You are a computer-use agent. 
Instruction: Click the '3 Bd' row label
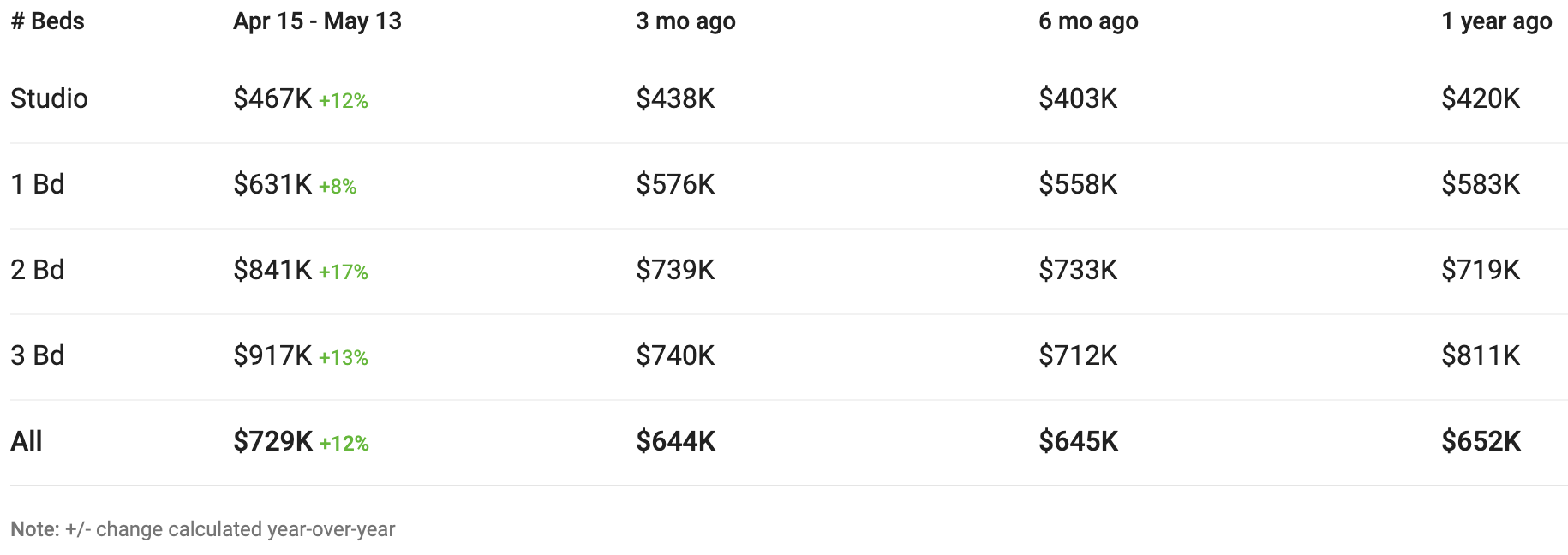tap(38, 355)
